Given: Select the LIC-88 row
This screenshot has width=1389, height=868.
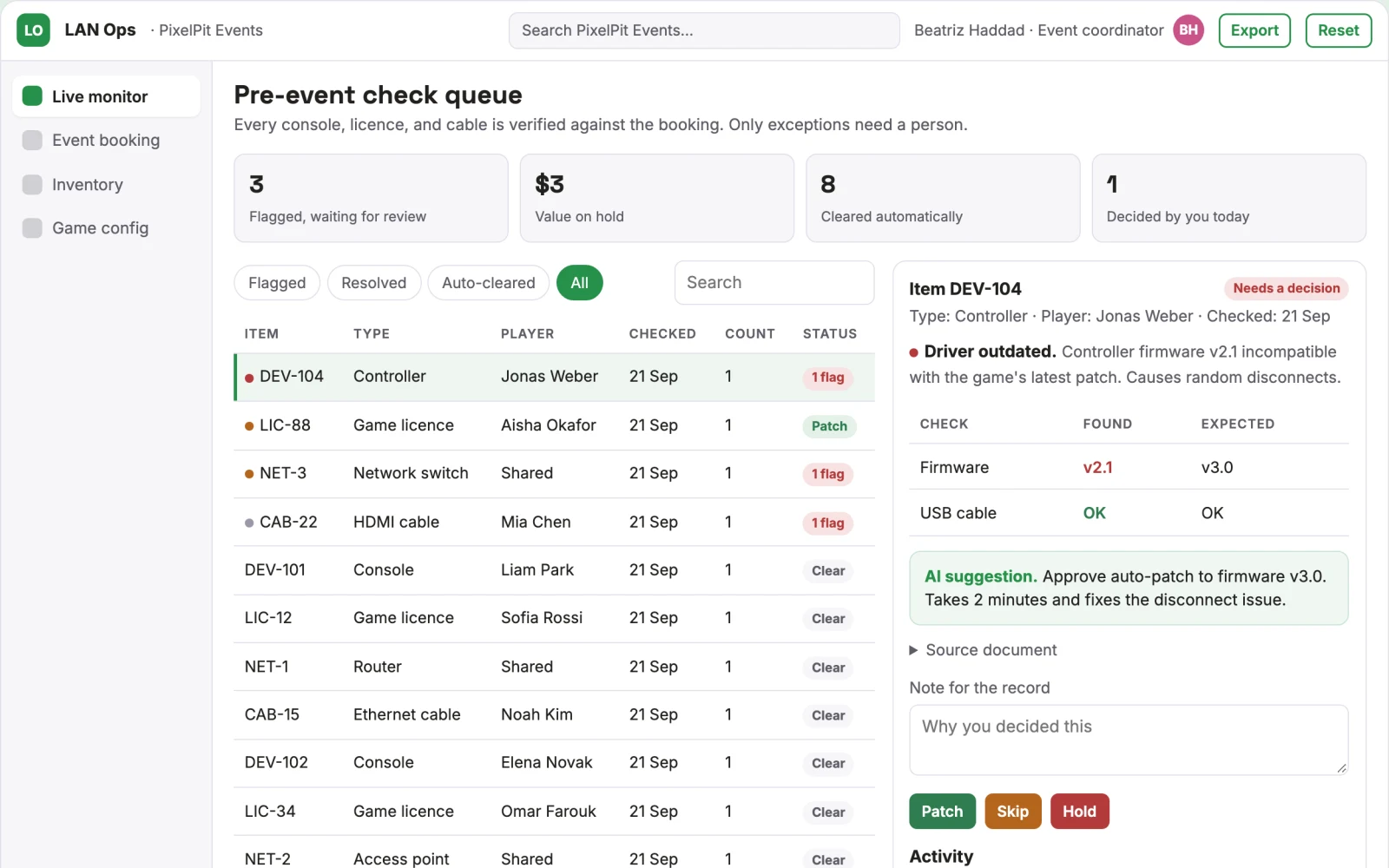Looking at the screenshot, I should click(554, 425).
